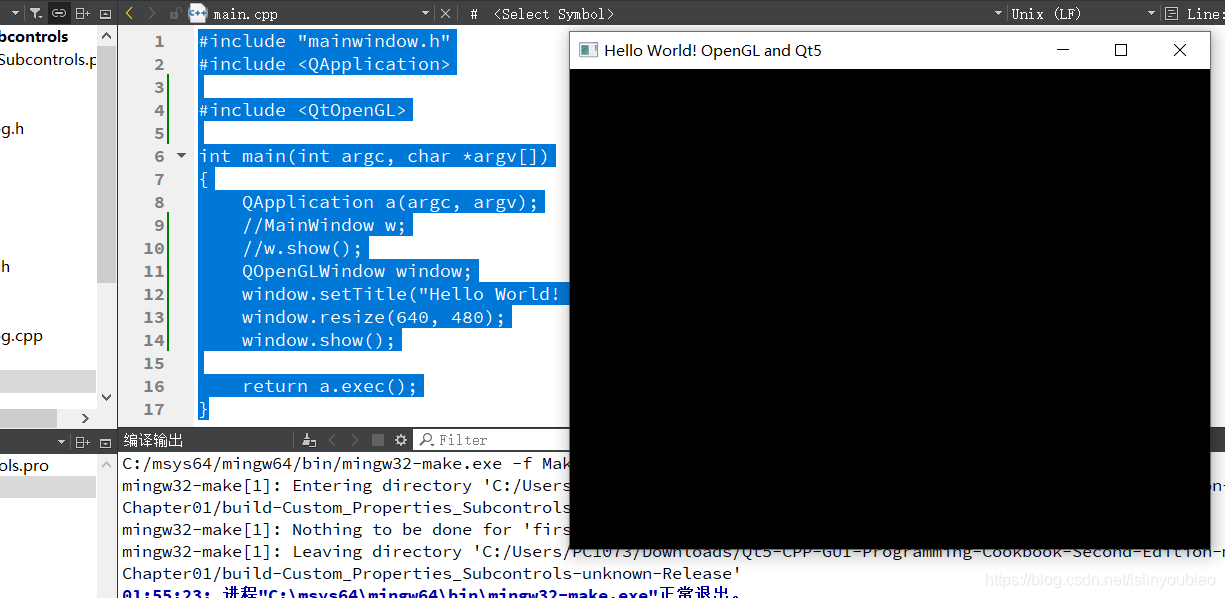
Task: Open the main.cpp document dropdown
Action: pos(424,13)
